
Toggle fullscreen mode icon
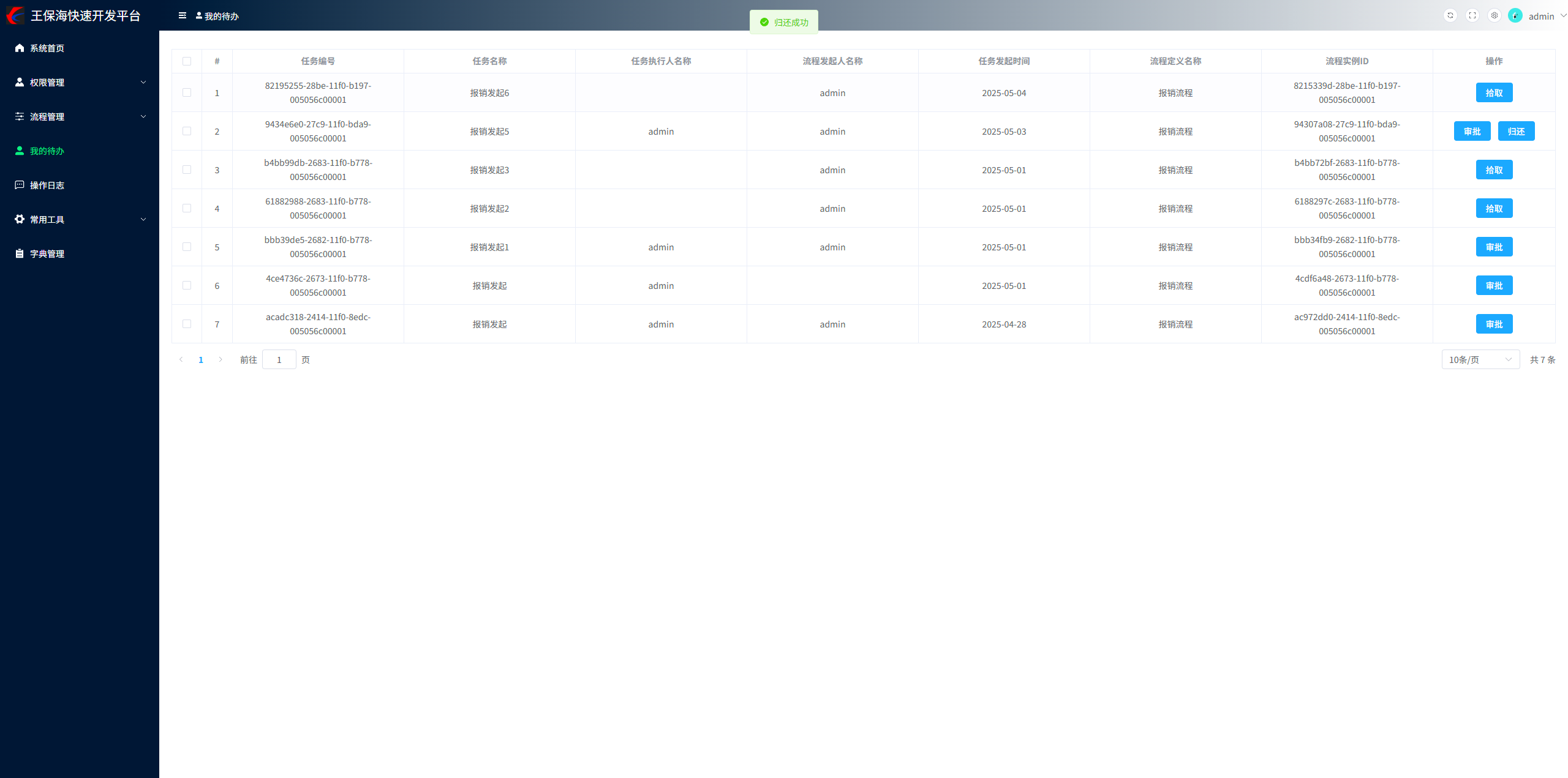pyautogui.click(x=1472, y=16)
